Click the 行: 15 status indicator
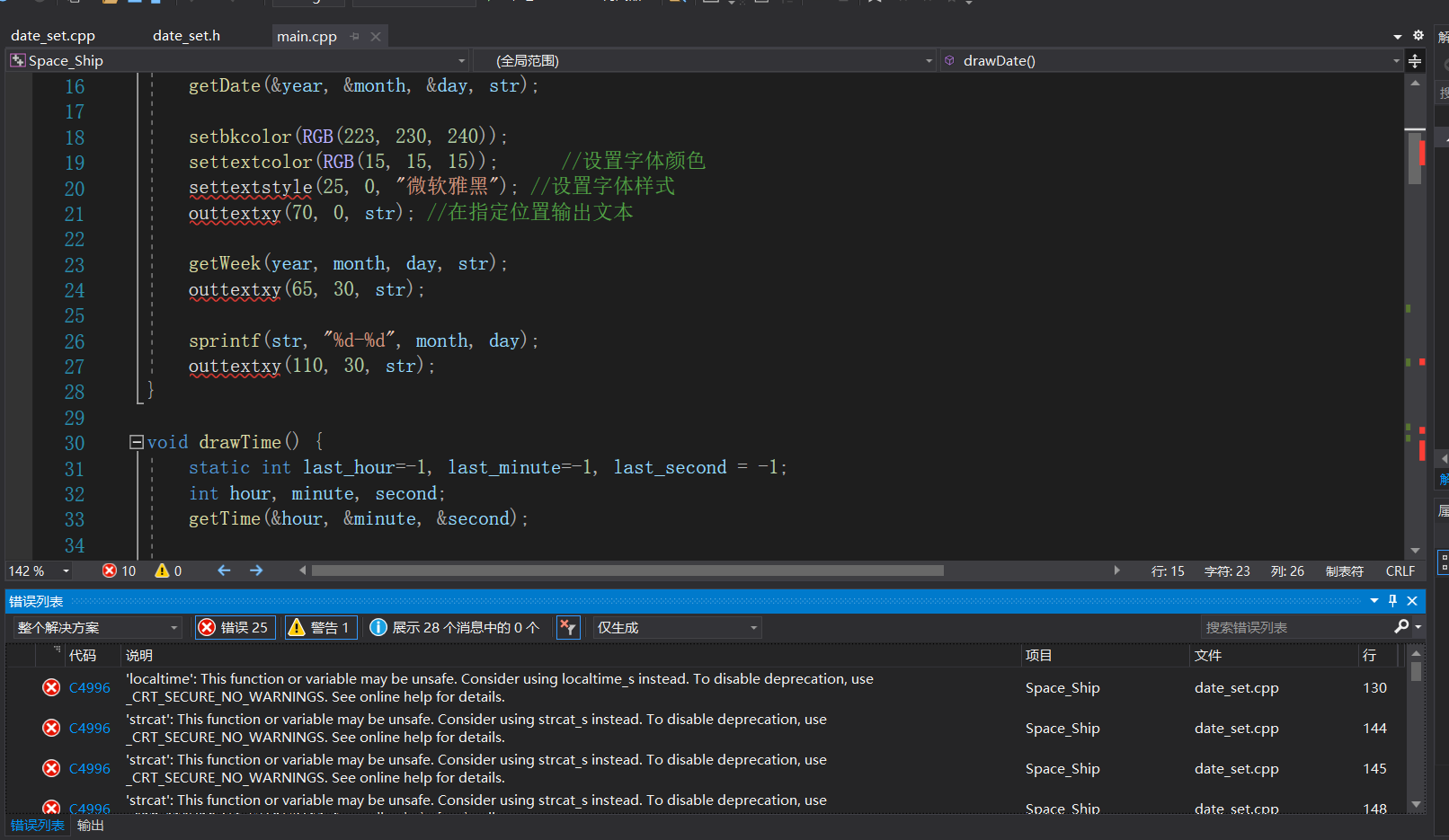 click(1168, 571)
